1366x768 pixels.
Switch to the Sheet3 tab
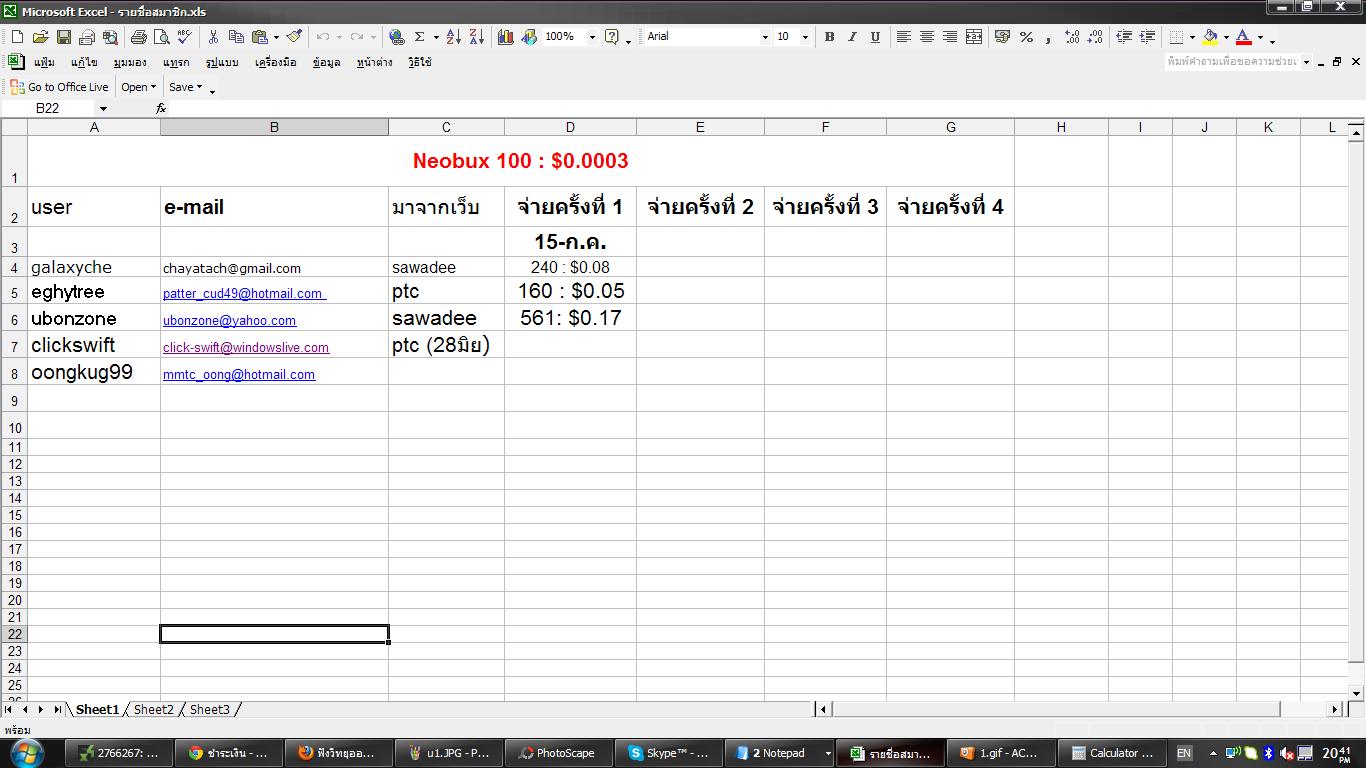pos(210,709)
